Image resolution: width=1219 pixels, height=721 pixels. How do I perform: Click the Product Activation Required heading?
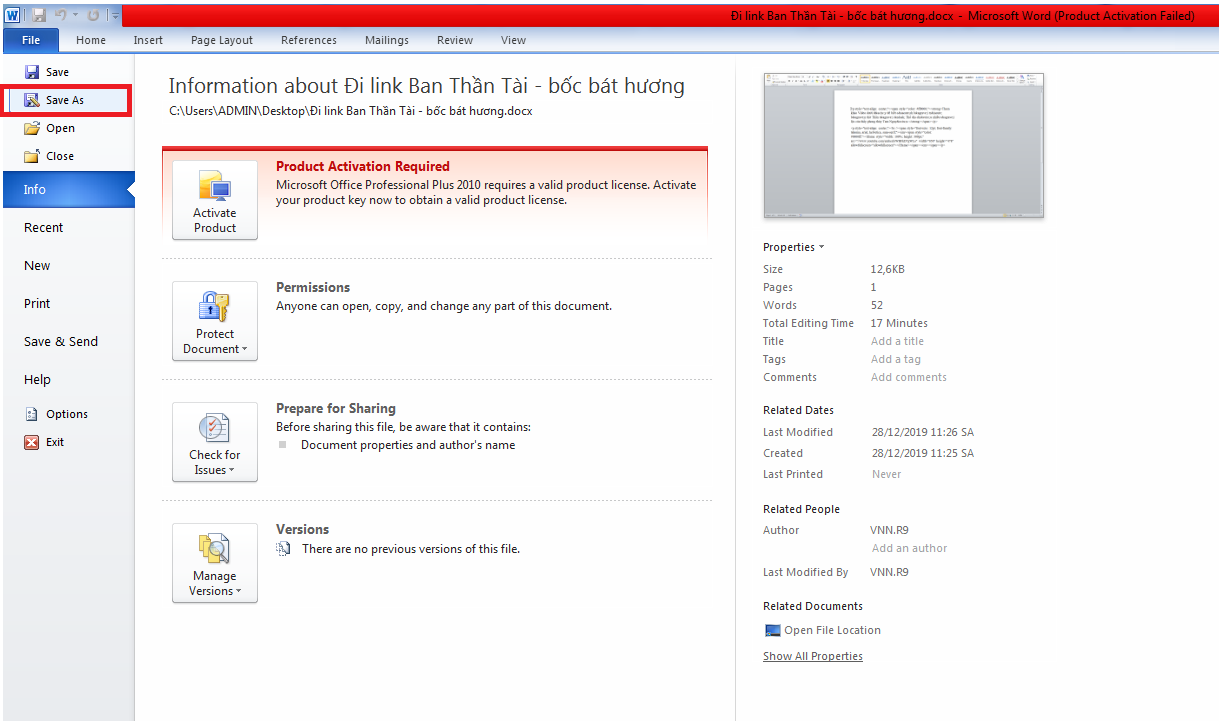(x=363, y=166)
